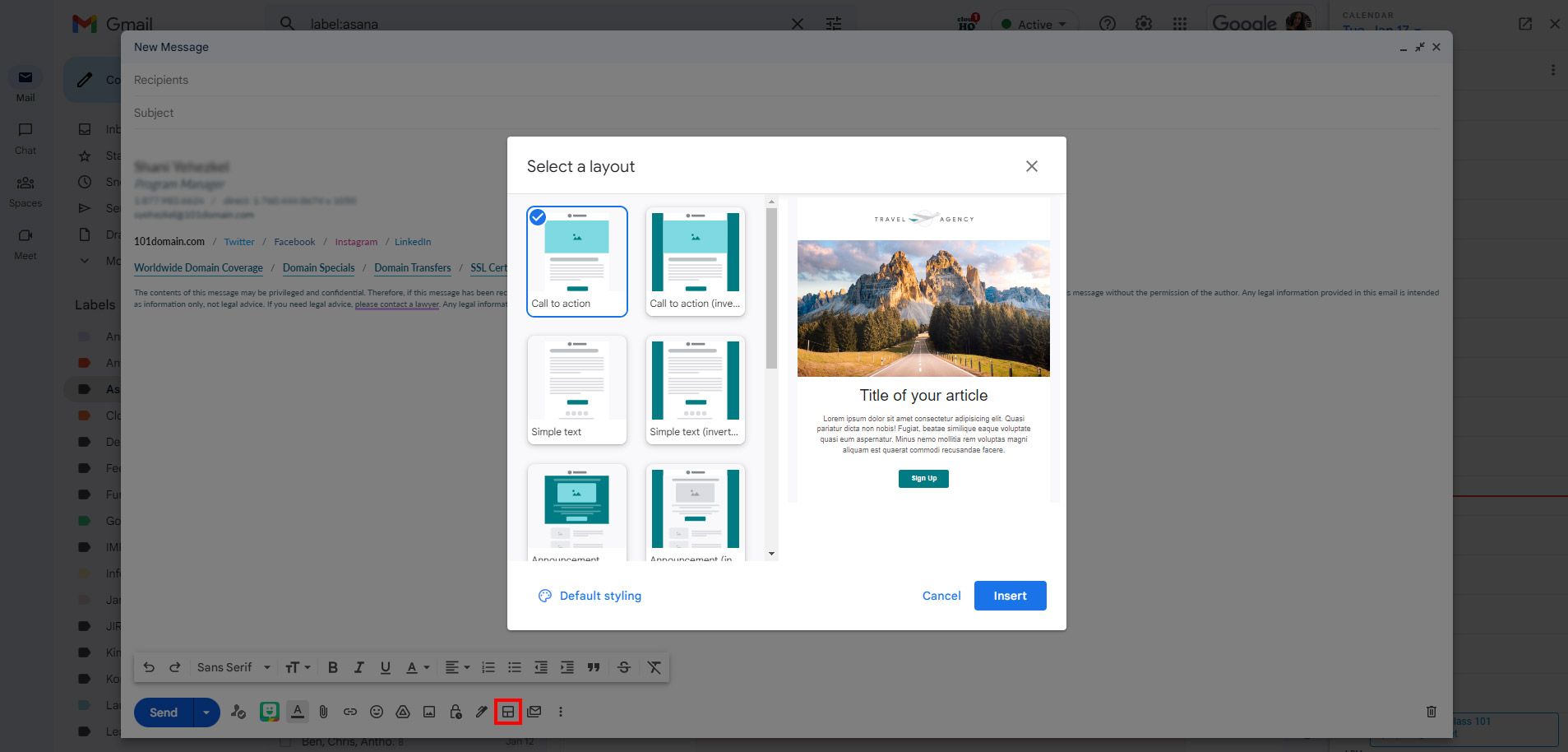
Task: Toggle bold formatting
Action: coord(333,667)
